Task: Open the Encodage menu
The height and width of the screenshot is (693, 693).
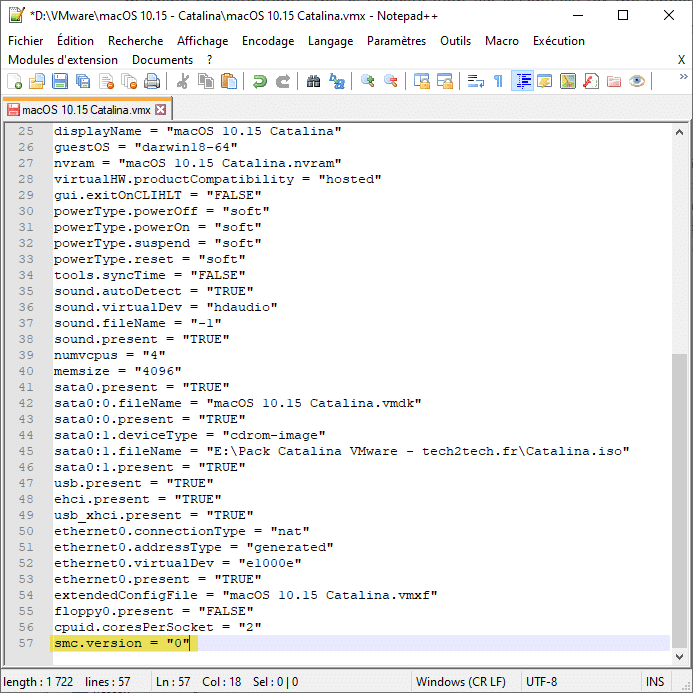Action: (x=268, y=41)
